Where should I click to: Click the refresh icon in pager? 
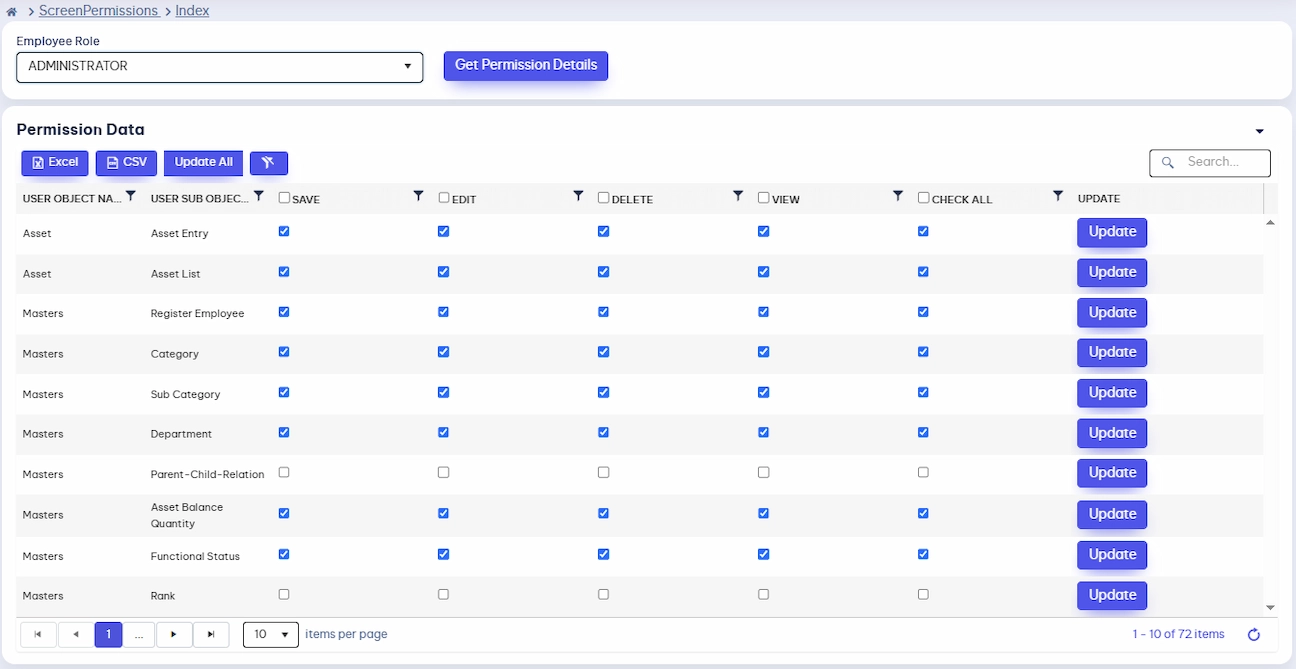1254,634
